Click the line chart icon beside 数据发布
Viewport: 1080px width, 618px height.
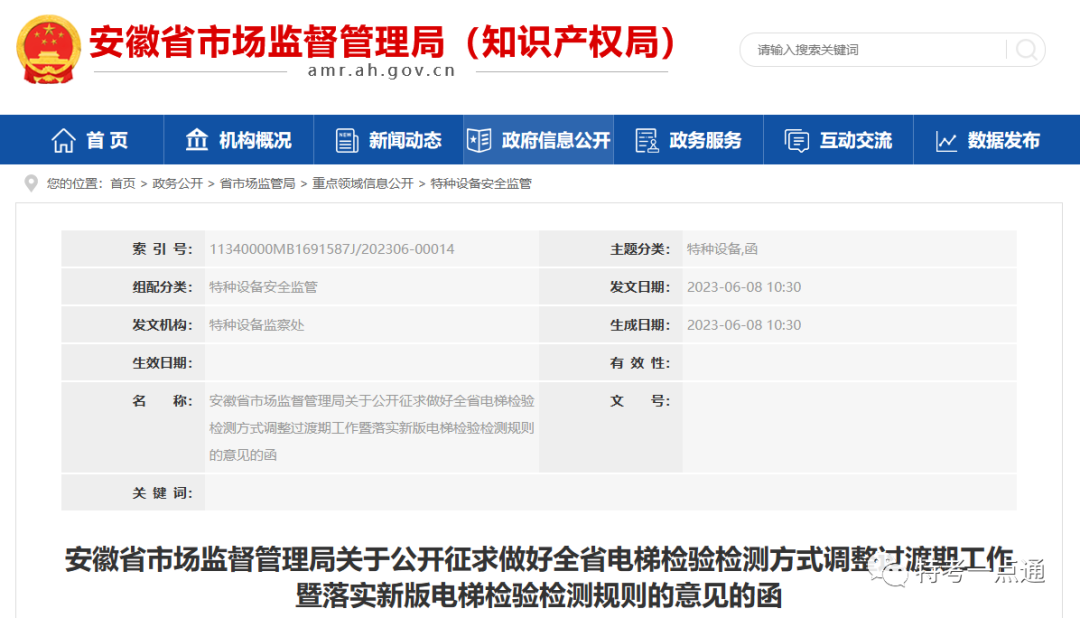pos(946,141)
